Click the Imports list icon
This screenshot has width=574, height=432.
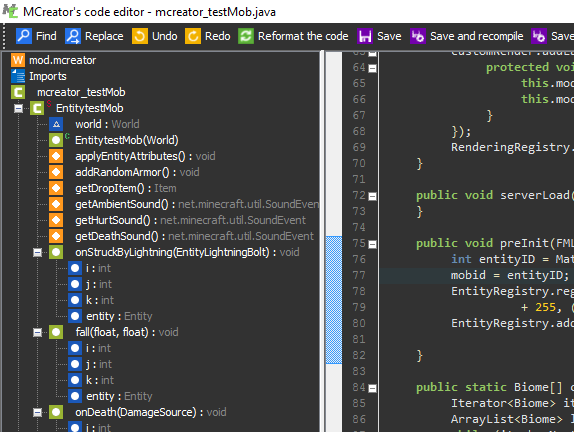pyautogui.click(x=18, y=76)
